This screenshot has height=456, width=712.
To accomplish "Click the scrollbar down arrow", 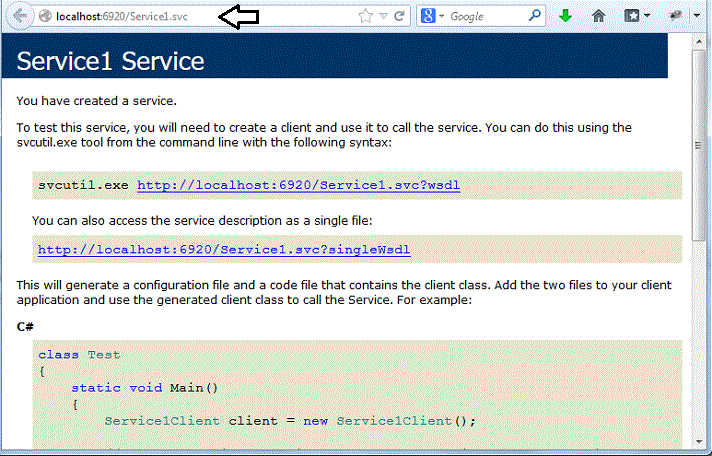I will (698, 441).
